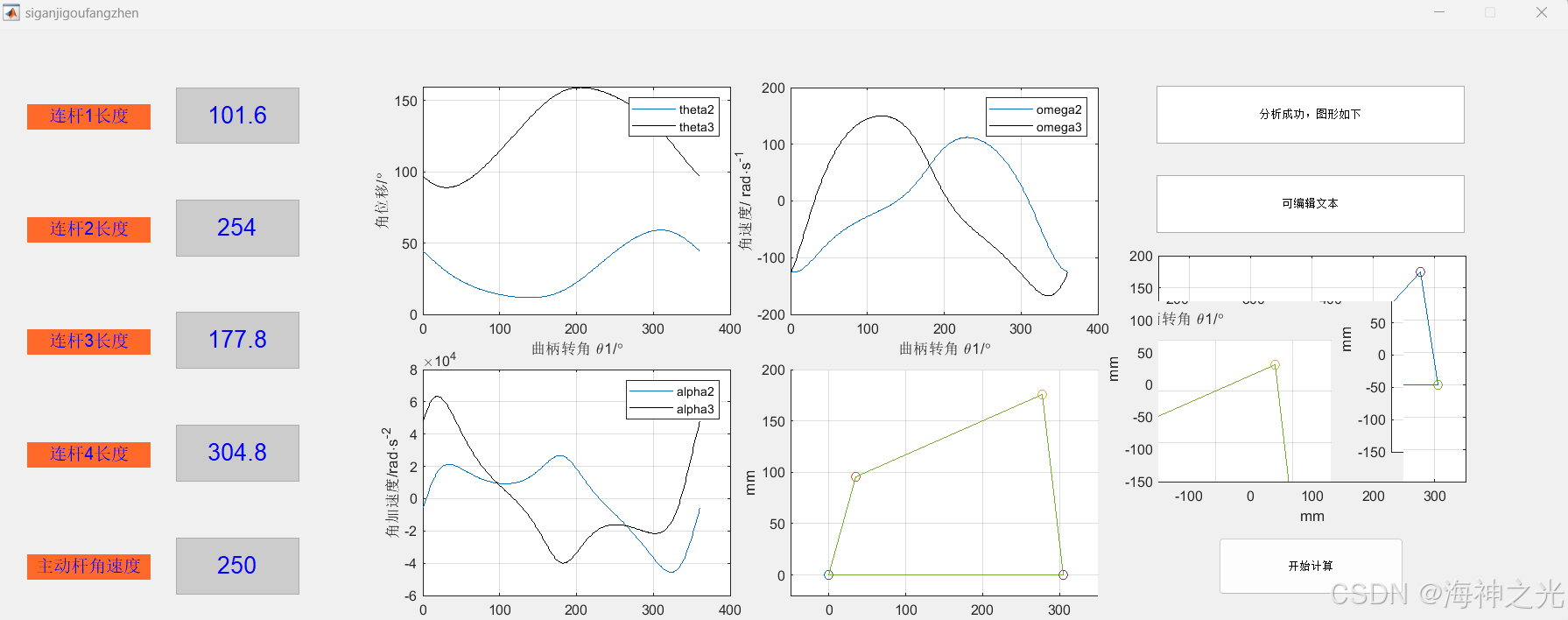Image resolution: width=1568 pixels, height=620 pixels.
Task: Click the 主动杆角速度 value field showing 250
Action: click(237, 566)
